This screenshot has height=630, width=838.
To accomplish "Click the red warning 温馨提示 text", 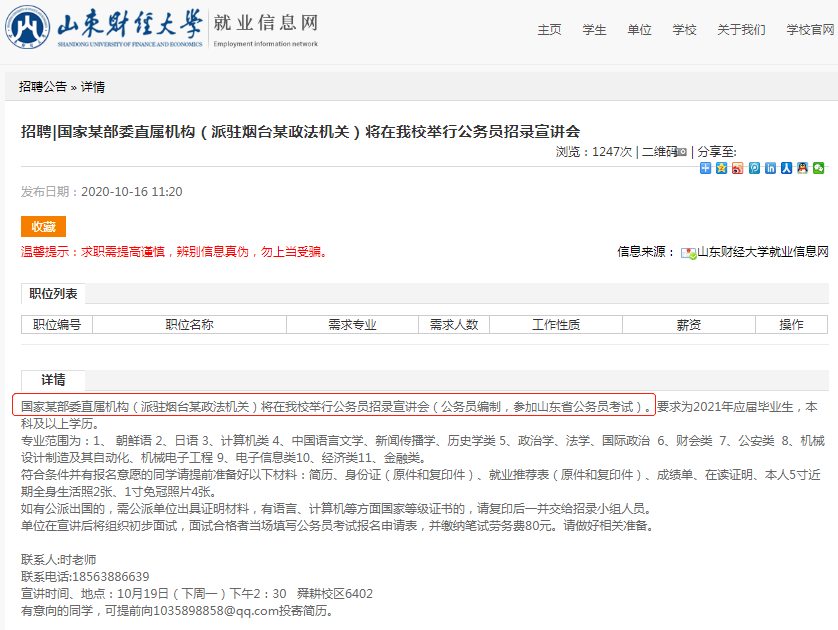I will (174, 252).
